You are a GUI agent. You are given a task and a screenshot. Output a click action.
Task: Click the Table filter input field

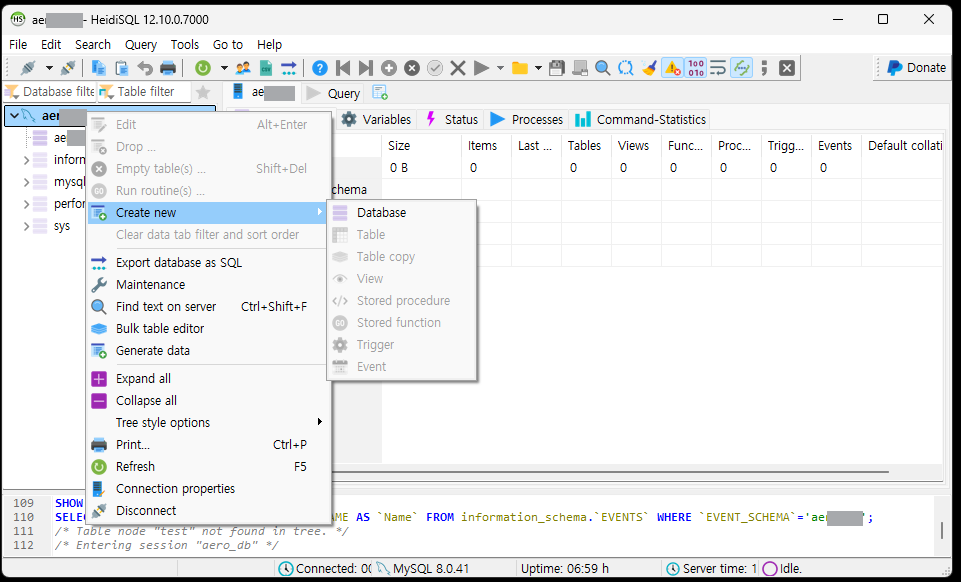point(144,92)
